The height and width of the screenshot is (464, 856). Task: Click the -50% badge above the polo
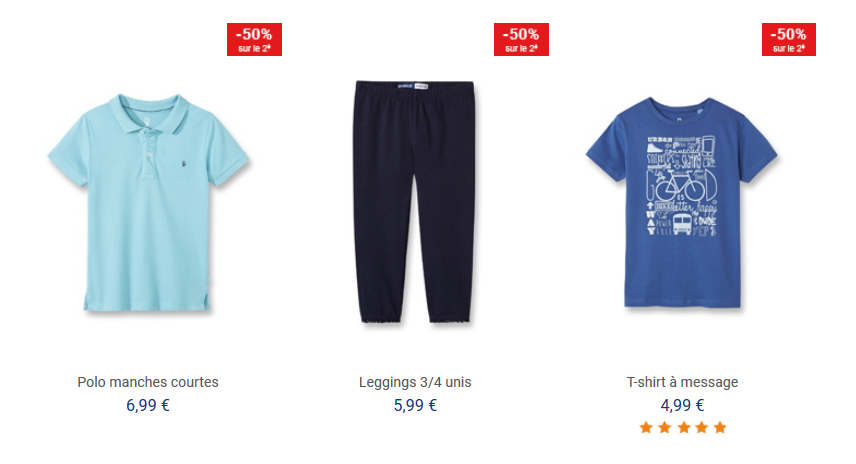point(254,39)
